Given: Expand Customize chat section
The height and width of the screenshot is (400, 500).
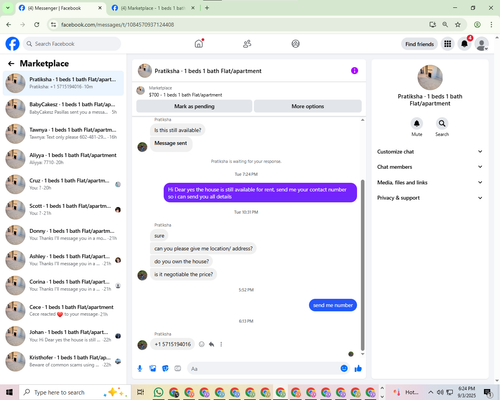Looking at the screenshot, I should (430, 152).
